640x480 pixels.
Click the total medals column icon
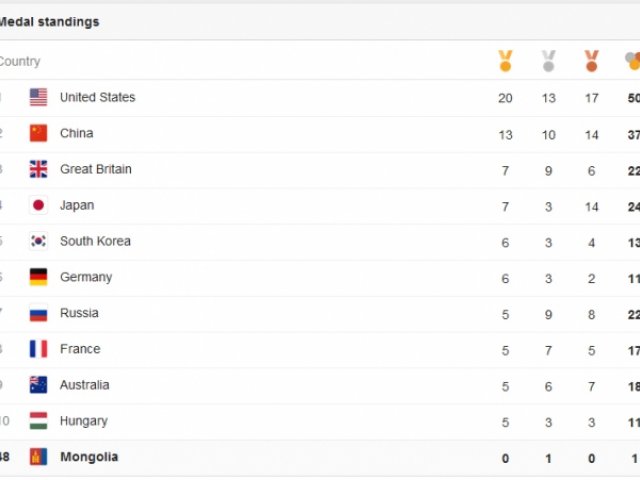(633, 61)
